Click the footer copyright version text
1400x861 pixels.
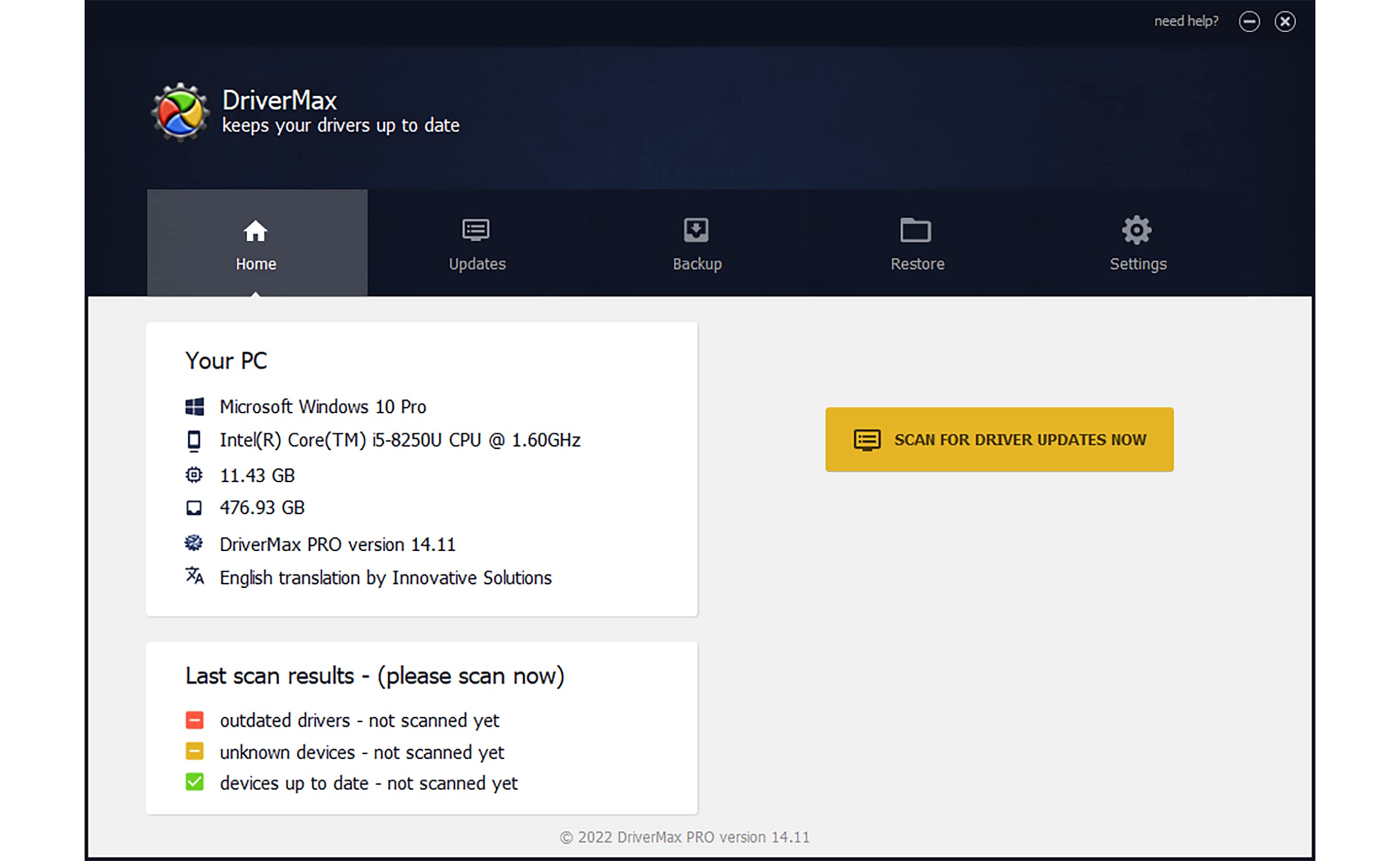684,837
